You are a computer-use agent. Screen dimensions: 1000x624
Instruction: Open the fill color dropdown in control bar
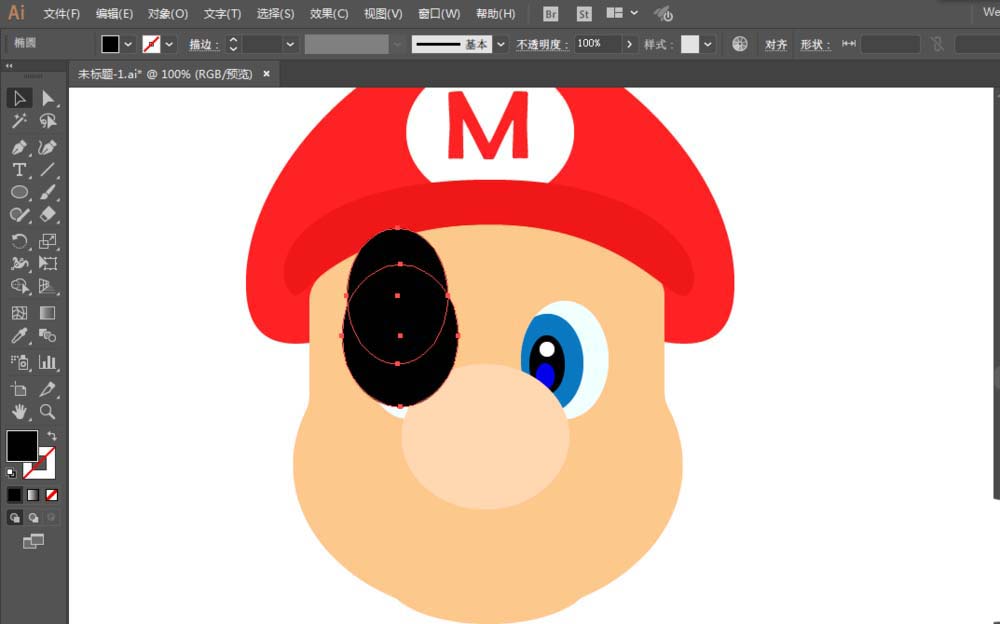[128, 44]
